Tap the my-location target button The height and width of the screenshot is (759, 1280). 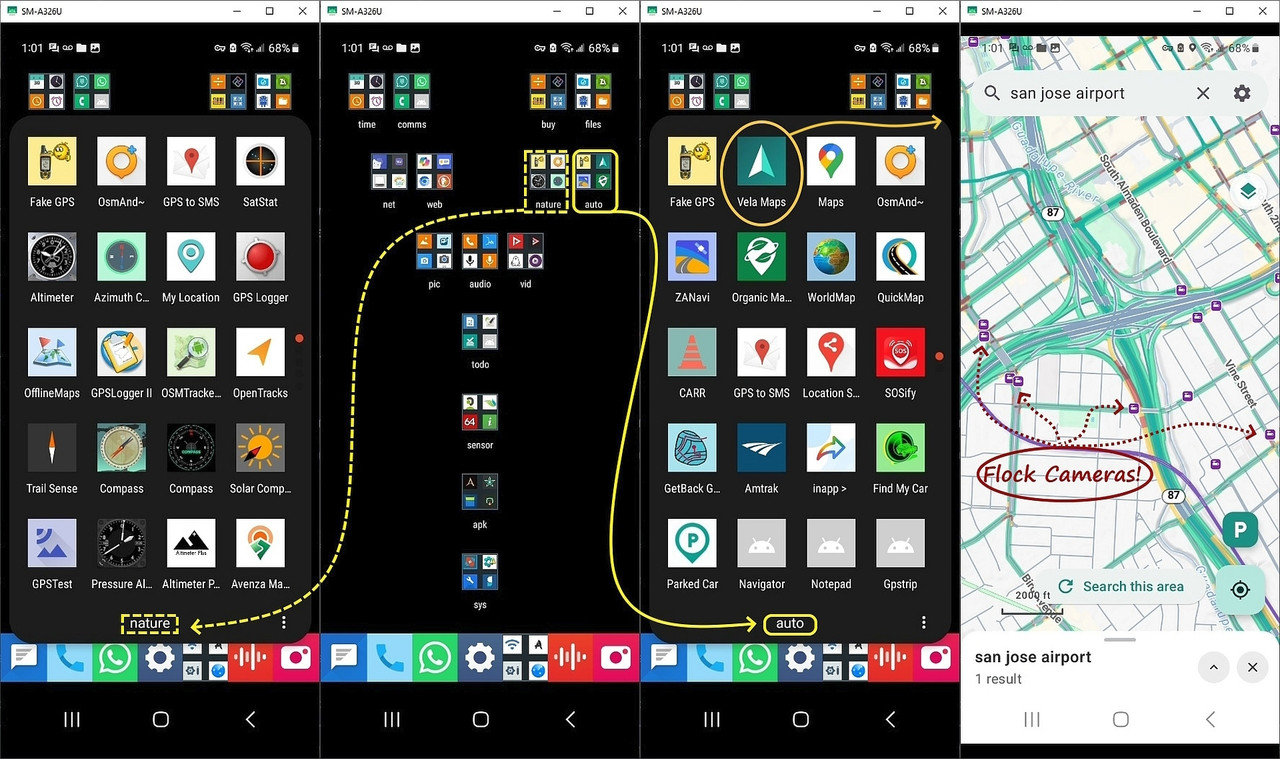[1240, 590]
